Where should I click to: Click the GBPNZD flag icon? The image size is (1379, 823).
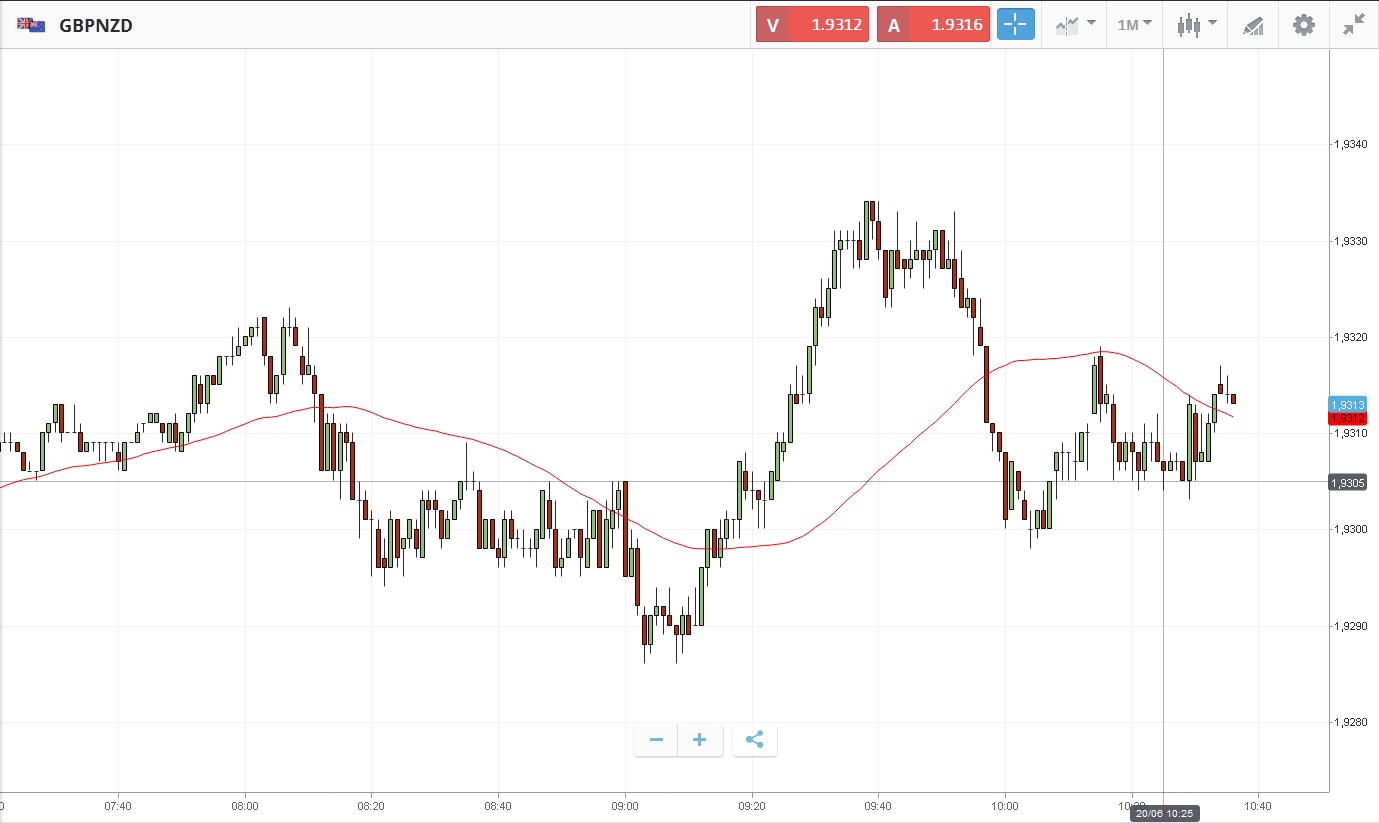31,25
